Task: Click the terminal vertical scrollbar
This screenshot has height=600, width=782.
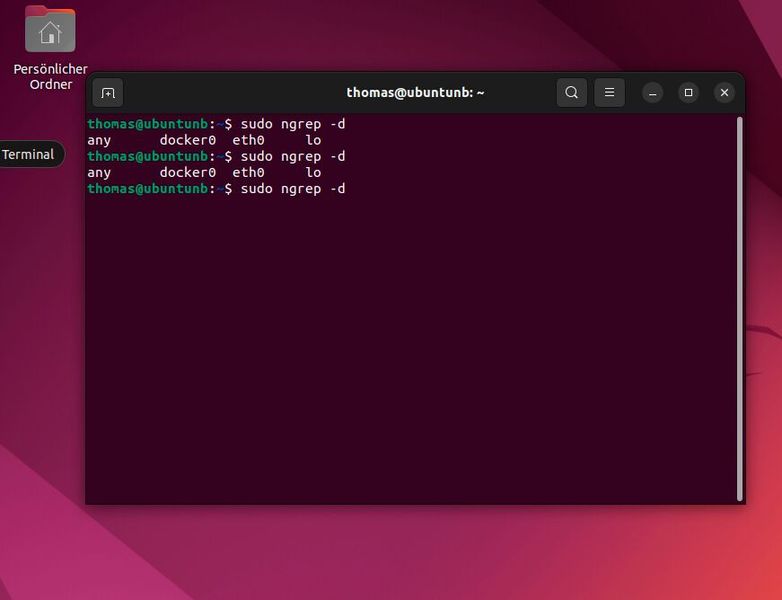Action: tap(740, 309)
